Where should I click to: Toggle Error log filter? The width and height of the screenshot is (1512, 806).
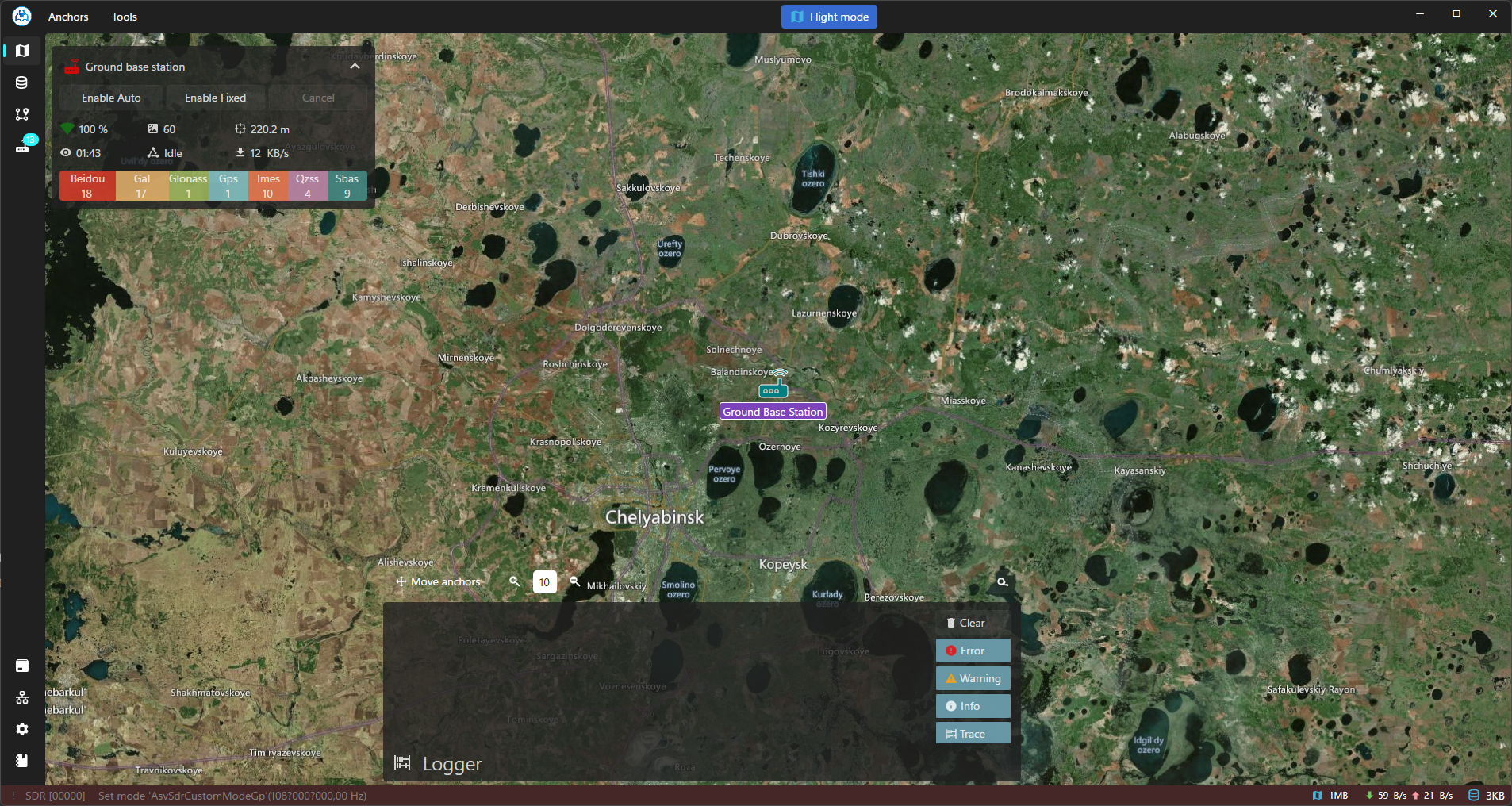(973, 651)
